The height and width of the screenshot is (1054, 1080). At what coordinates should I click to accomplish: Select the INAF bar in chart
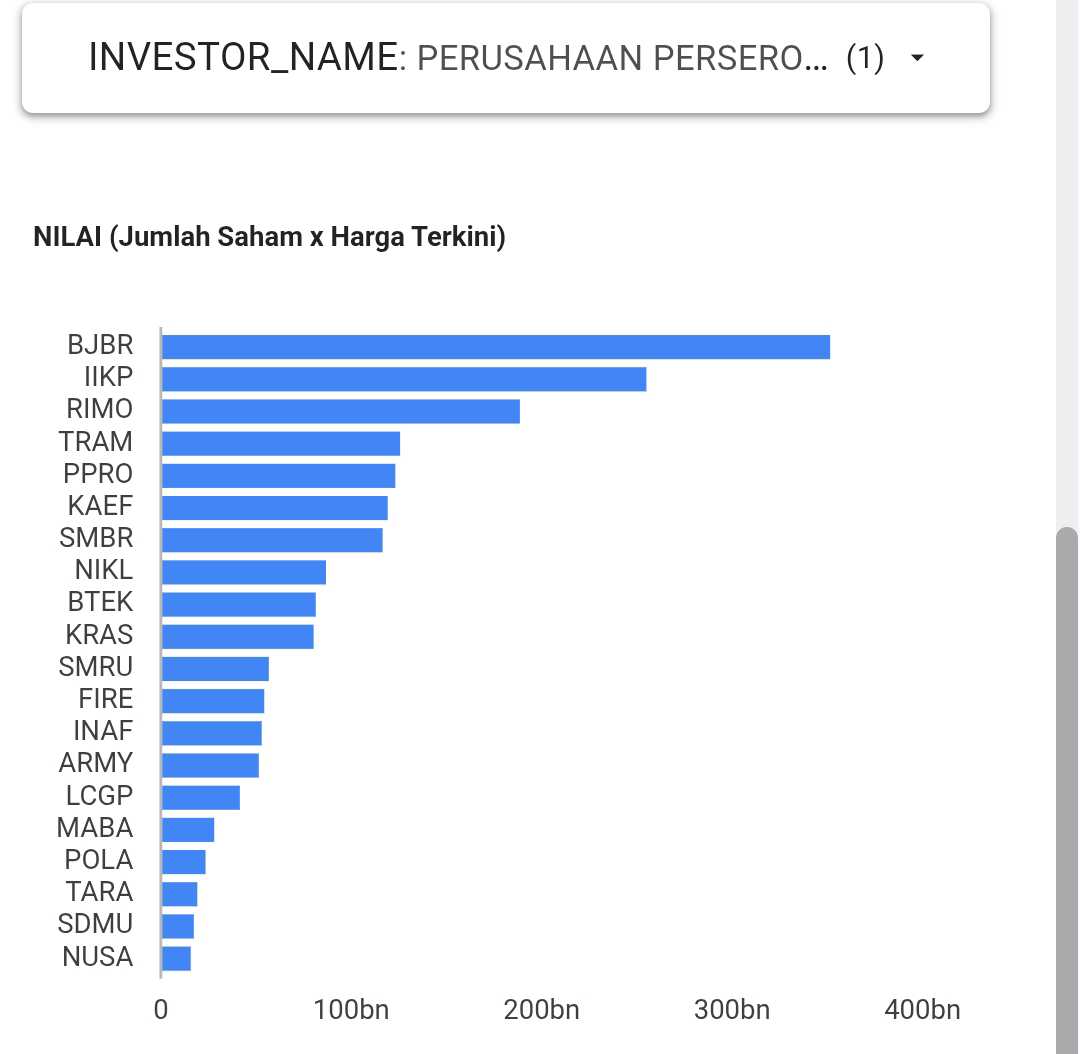click(x=211, y=733)
